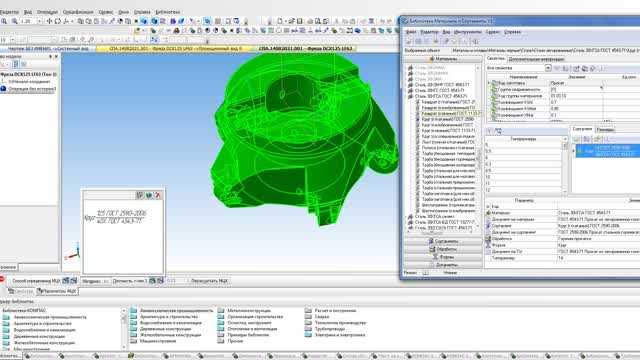640x360 pixels.
Task: Click the first icon under Сортамент tab
Action: (577, 139)
